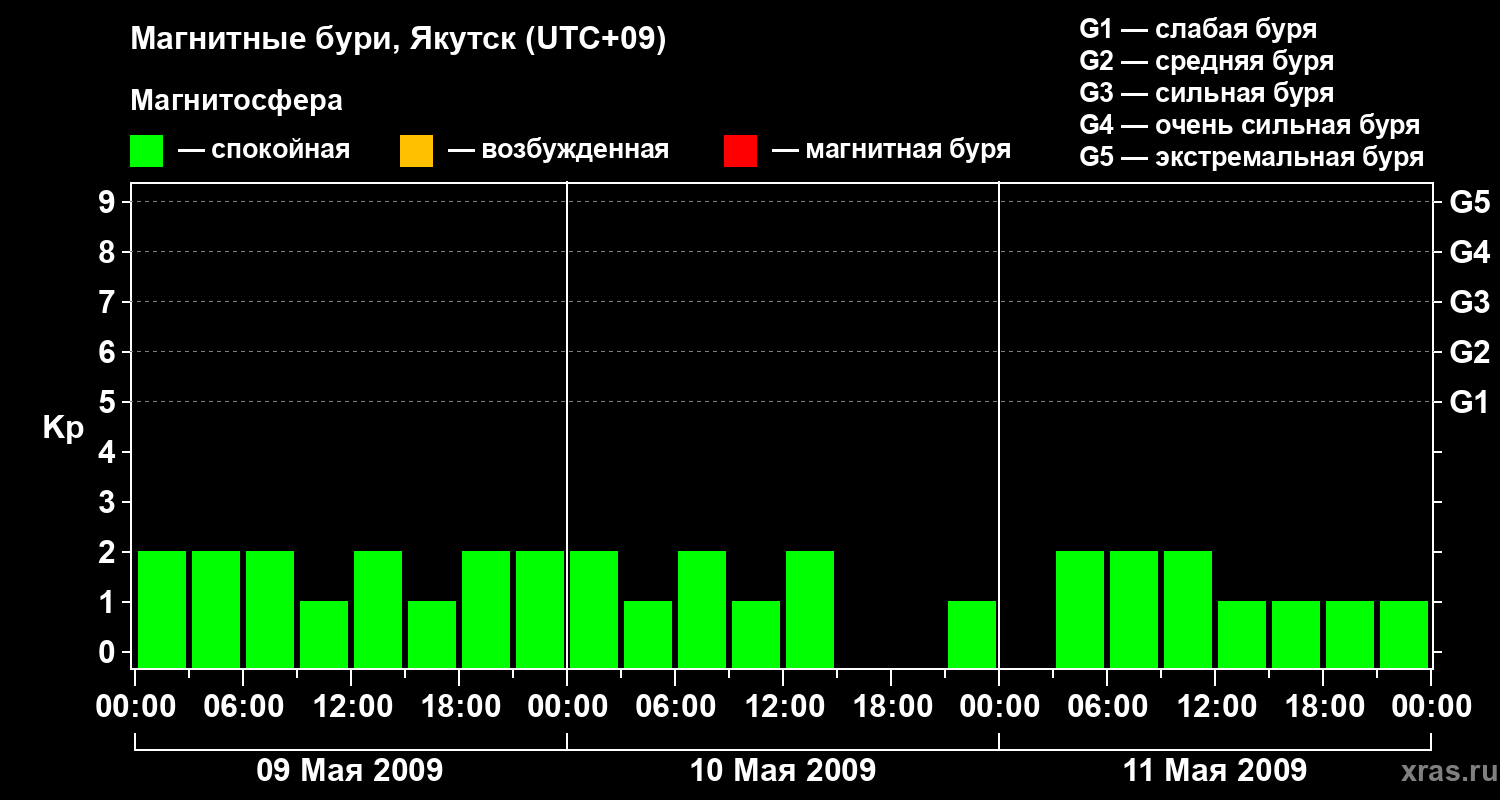Click the 09 May 00:00–03:00 bar
Image resolution: width=1500 pixels, height=800 pixels.
coord(162,609)
